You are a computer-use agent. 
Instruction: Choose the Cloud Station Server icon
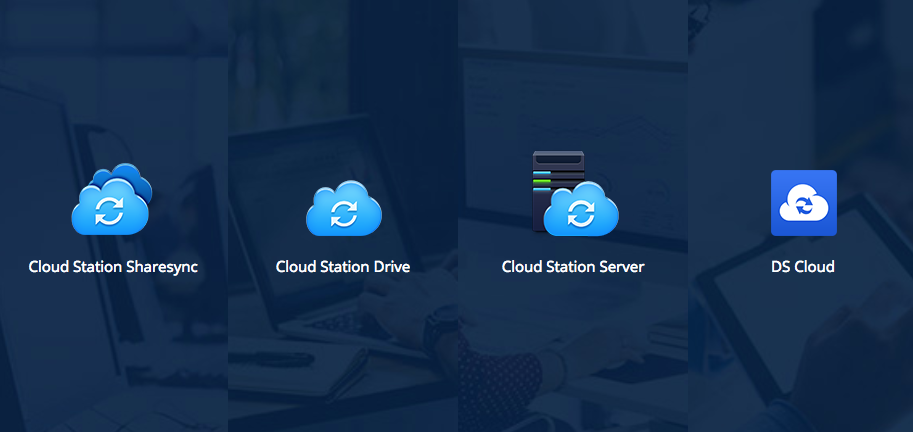(575, 193)
